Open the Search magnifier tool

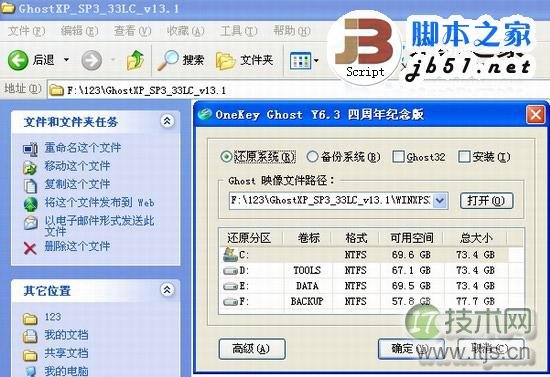pyautogui.click(x=168, y=60)
